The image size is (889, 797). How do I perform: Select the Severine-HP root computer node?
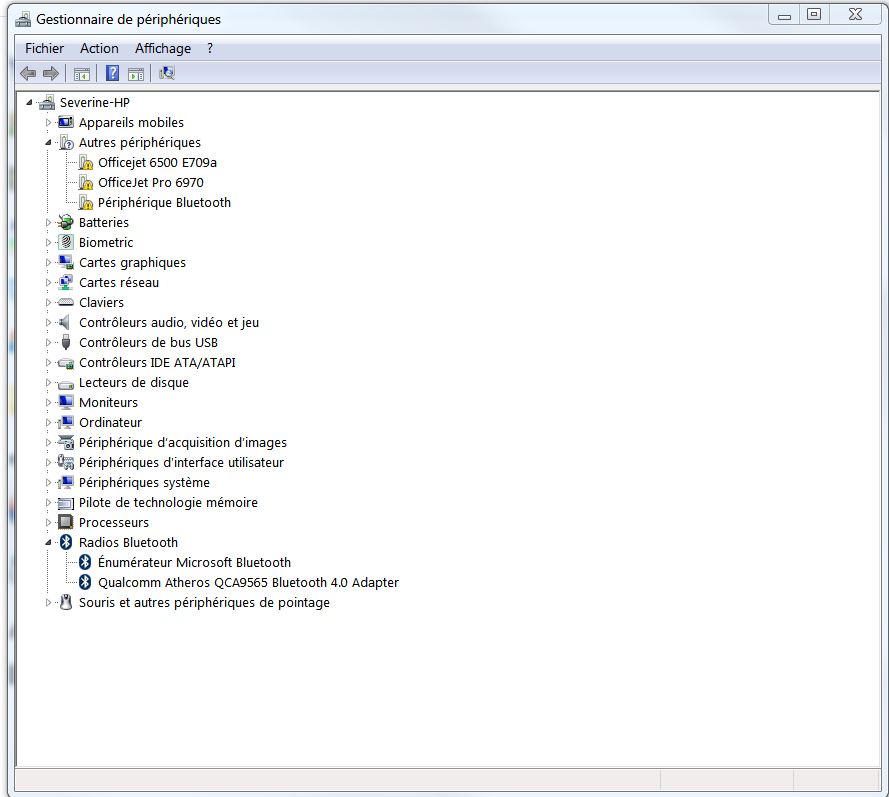[x=94, y=102]
